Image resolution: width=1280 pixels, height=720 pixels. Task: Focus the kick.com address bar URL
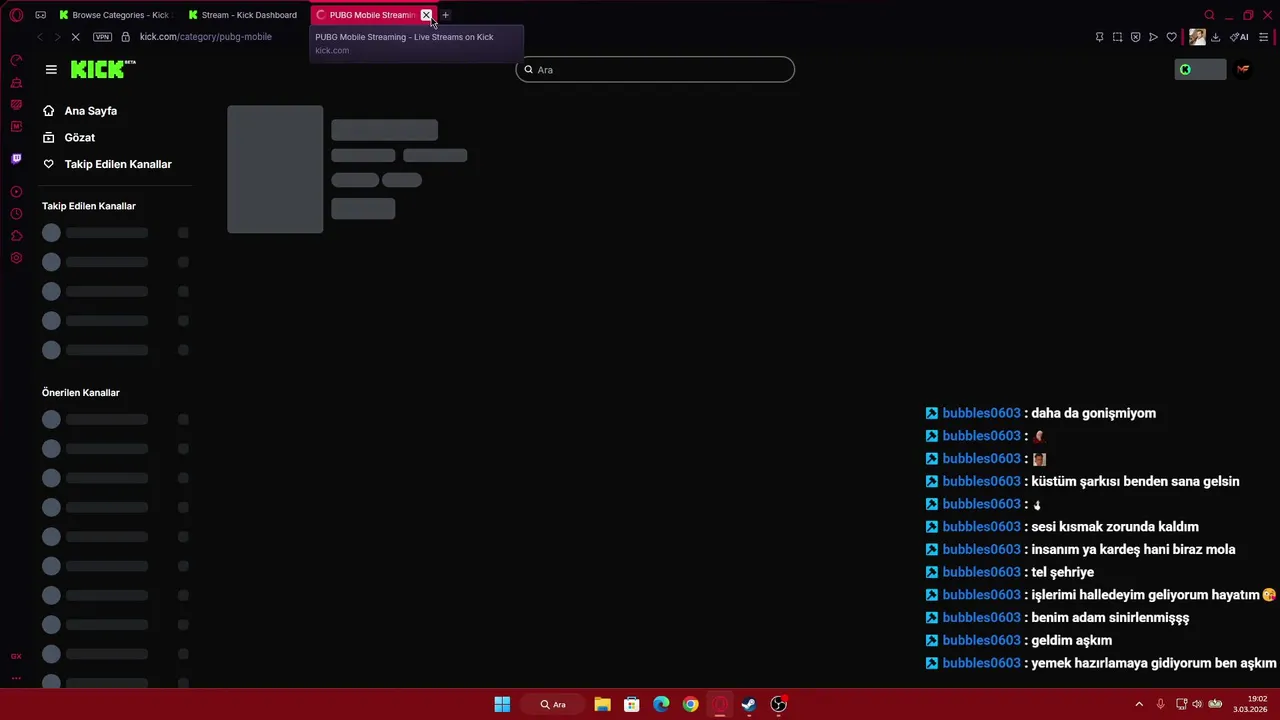(206, 37)
